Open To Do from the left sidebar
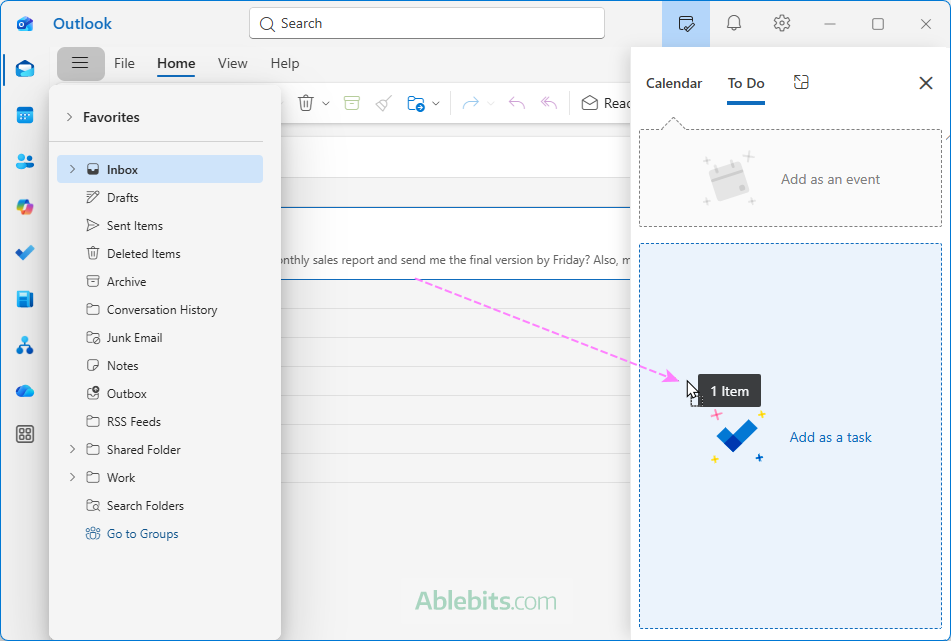The height and width of the screenshot is (641, 951). click(x=24, y=252)
